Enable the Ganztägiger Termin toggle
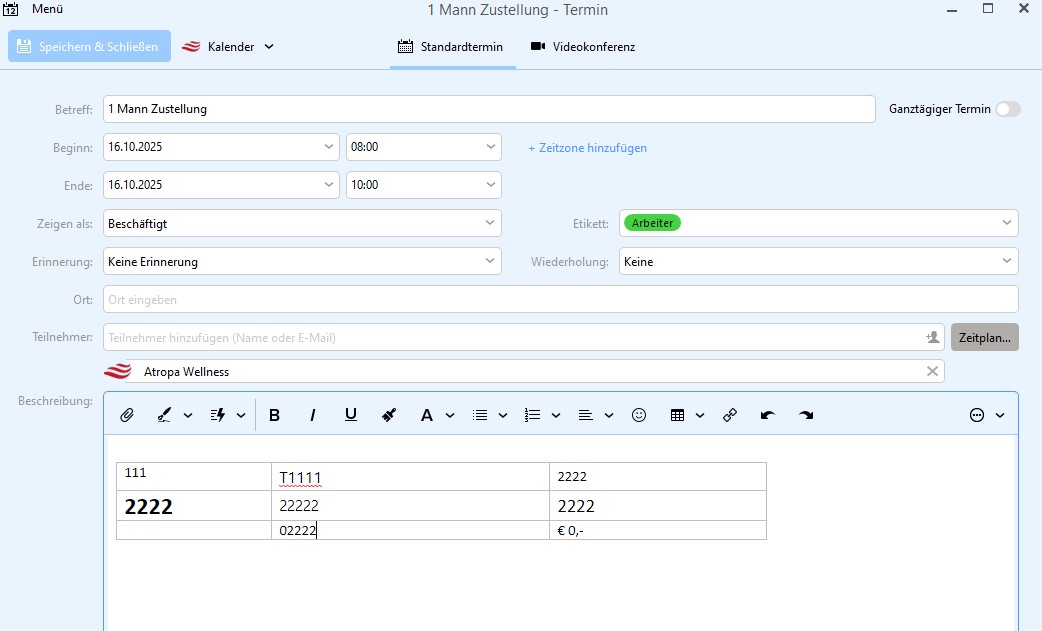The height and width of the screenshot is (631, 1042). (1007, 109)
